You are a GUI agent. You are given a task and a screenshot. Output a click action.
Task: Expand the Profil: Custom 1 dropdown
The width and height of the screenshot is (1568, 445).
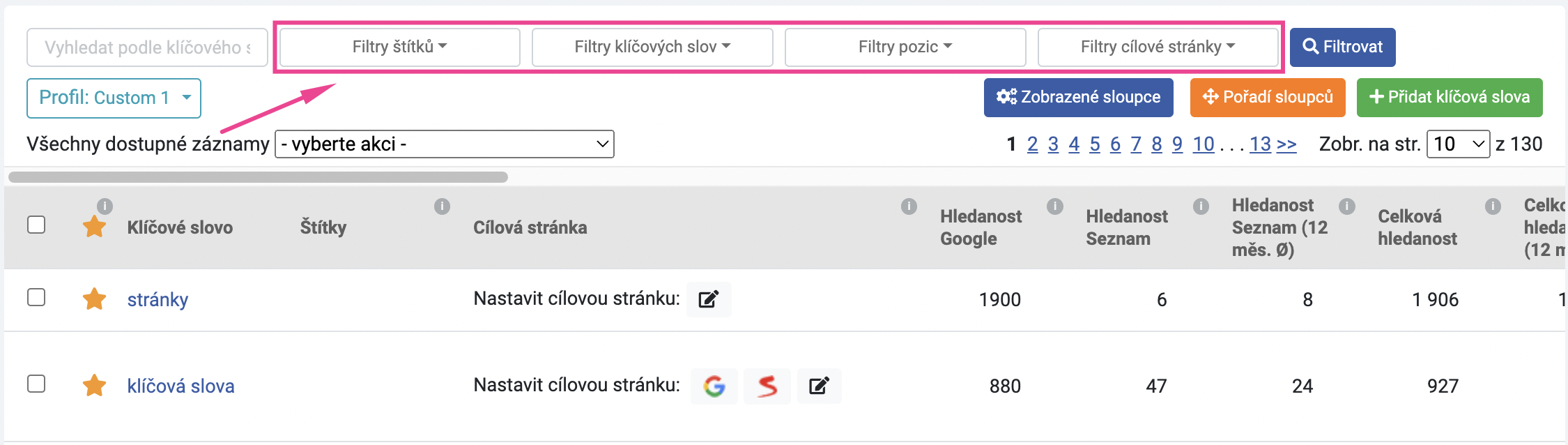[x=114, y=98]
